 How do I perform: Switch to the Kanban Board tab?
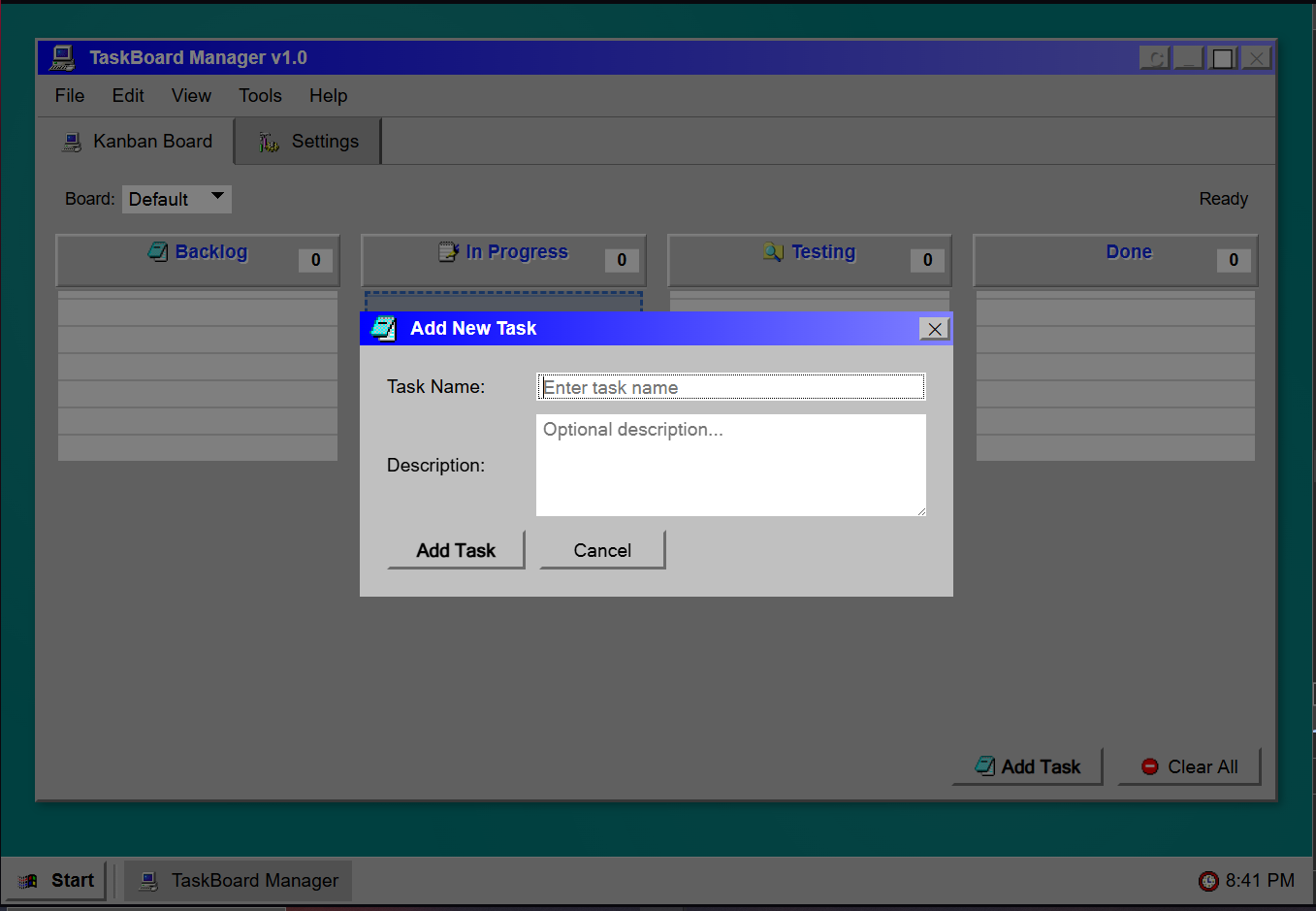click(x=138, y=141)
